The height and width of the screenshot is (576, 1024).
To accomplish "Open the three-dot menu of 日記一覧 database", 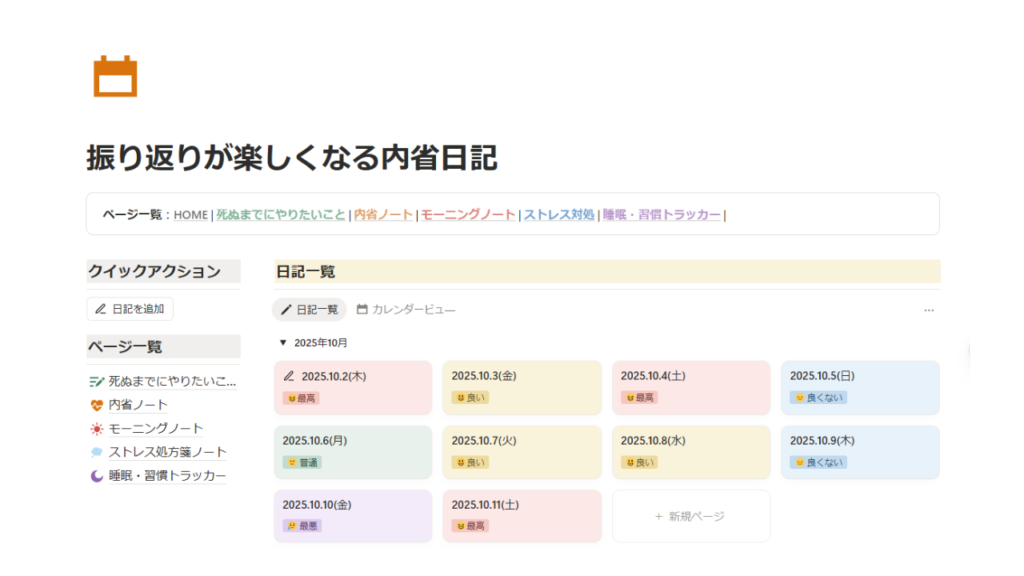I will click(928, 310).
